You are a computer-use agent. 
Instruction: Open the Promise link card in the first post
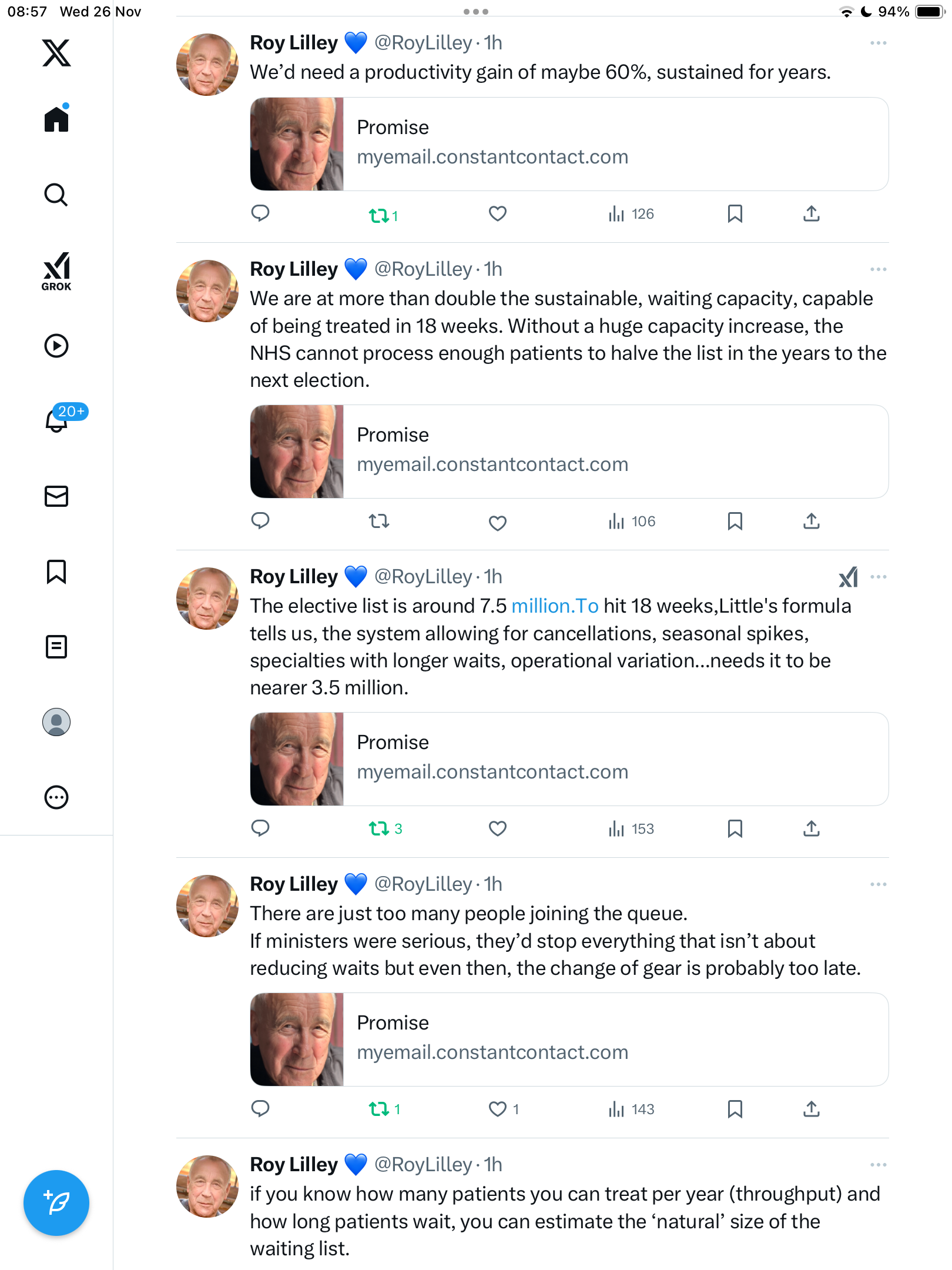tap(569, 144)
